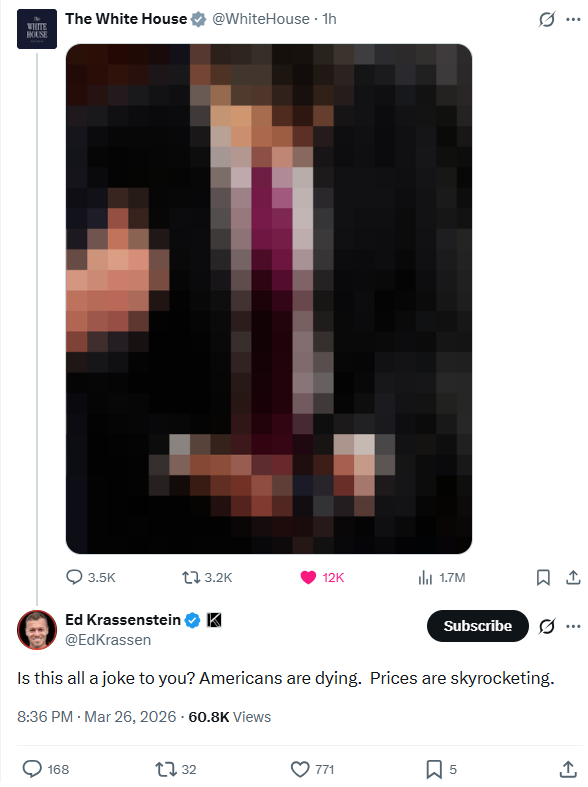588x787 pixels.
Task: Open the pixelated image in White House post
Action: [269, 299]
